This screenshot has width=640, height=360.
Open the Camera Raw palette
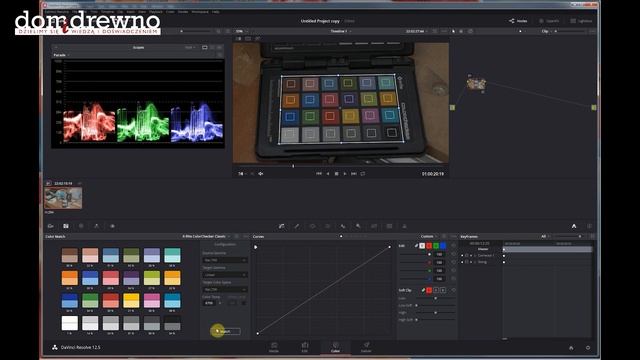51,226
